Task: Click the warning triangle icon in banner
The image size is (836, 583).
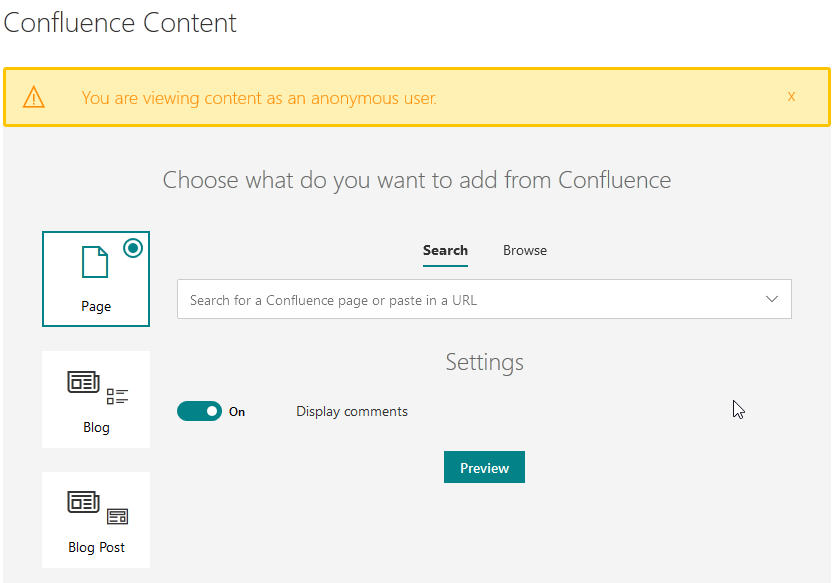Action: tap(34, 97)
